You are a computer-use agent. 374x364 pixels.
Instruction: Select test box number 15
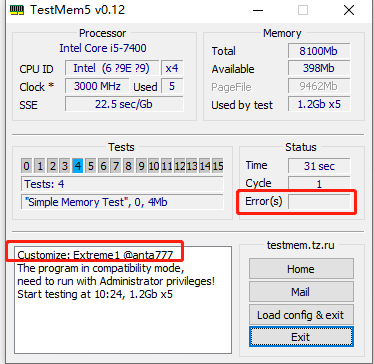click(217, 166)
